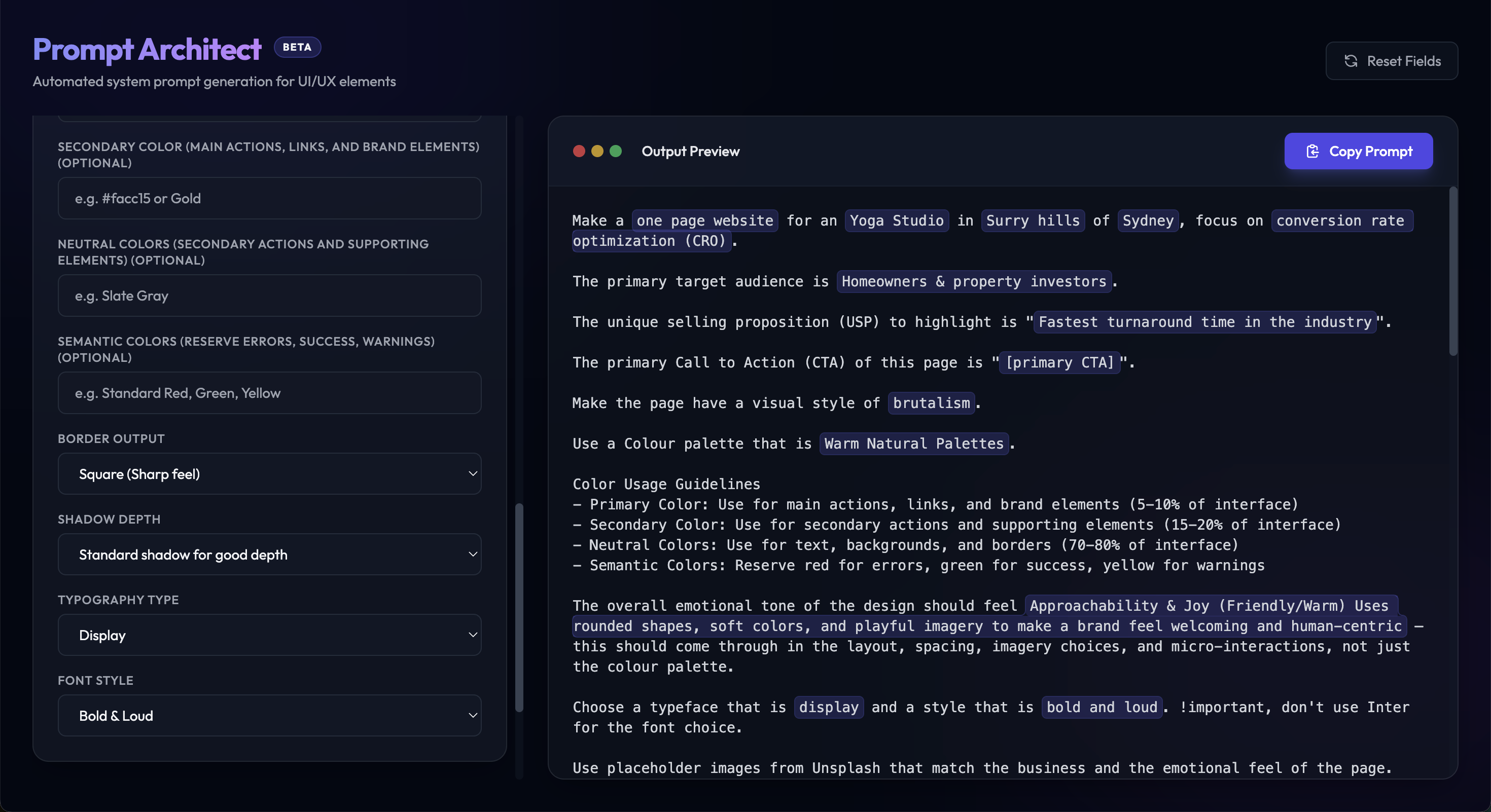1491x812 pixels.
Task: Open the Shadow Depth dropdown
Action: pyautogui.click(x=269, y=554)
